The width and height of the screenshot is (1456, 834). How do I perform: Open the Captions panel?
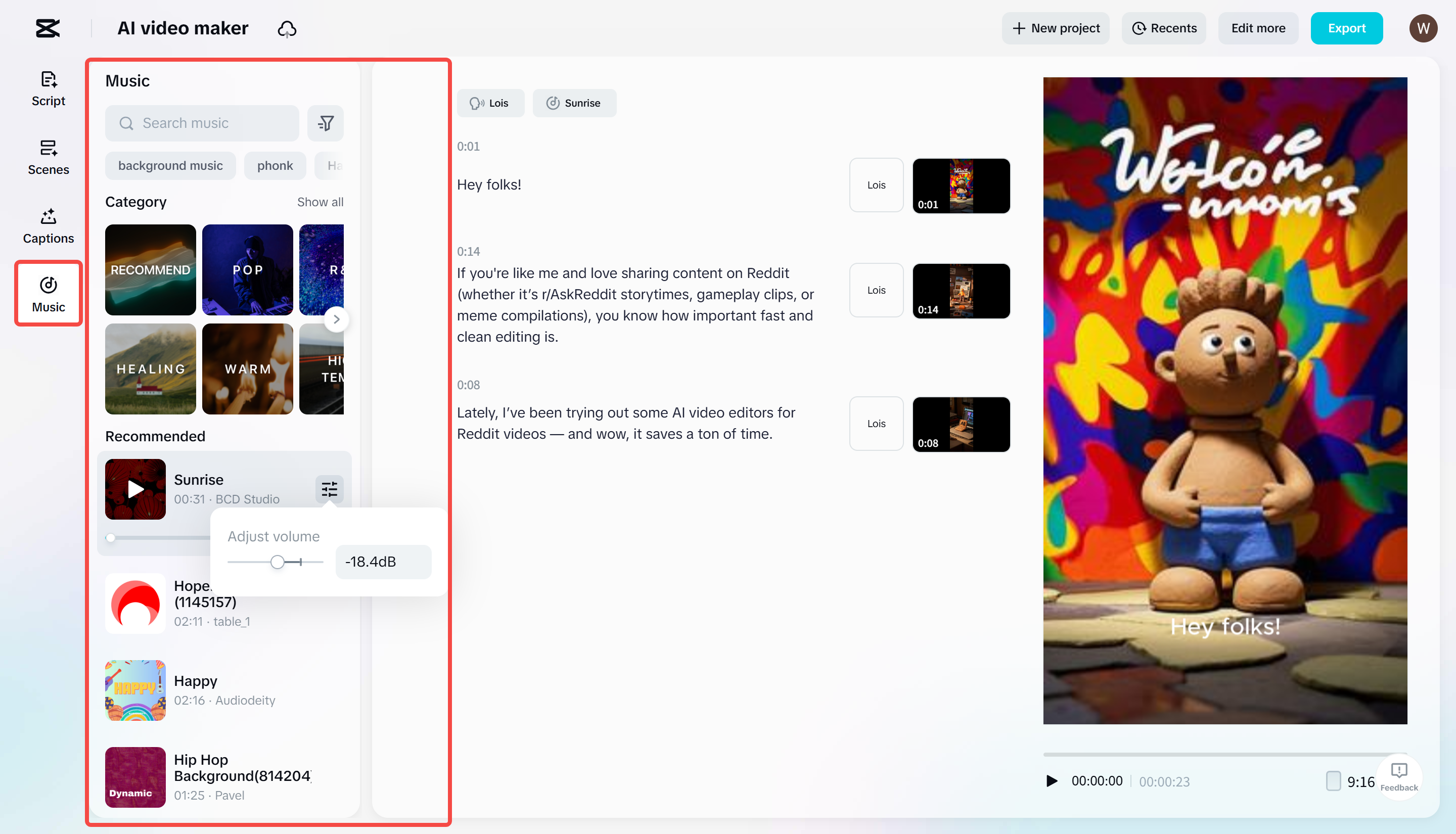click(48, 225)
